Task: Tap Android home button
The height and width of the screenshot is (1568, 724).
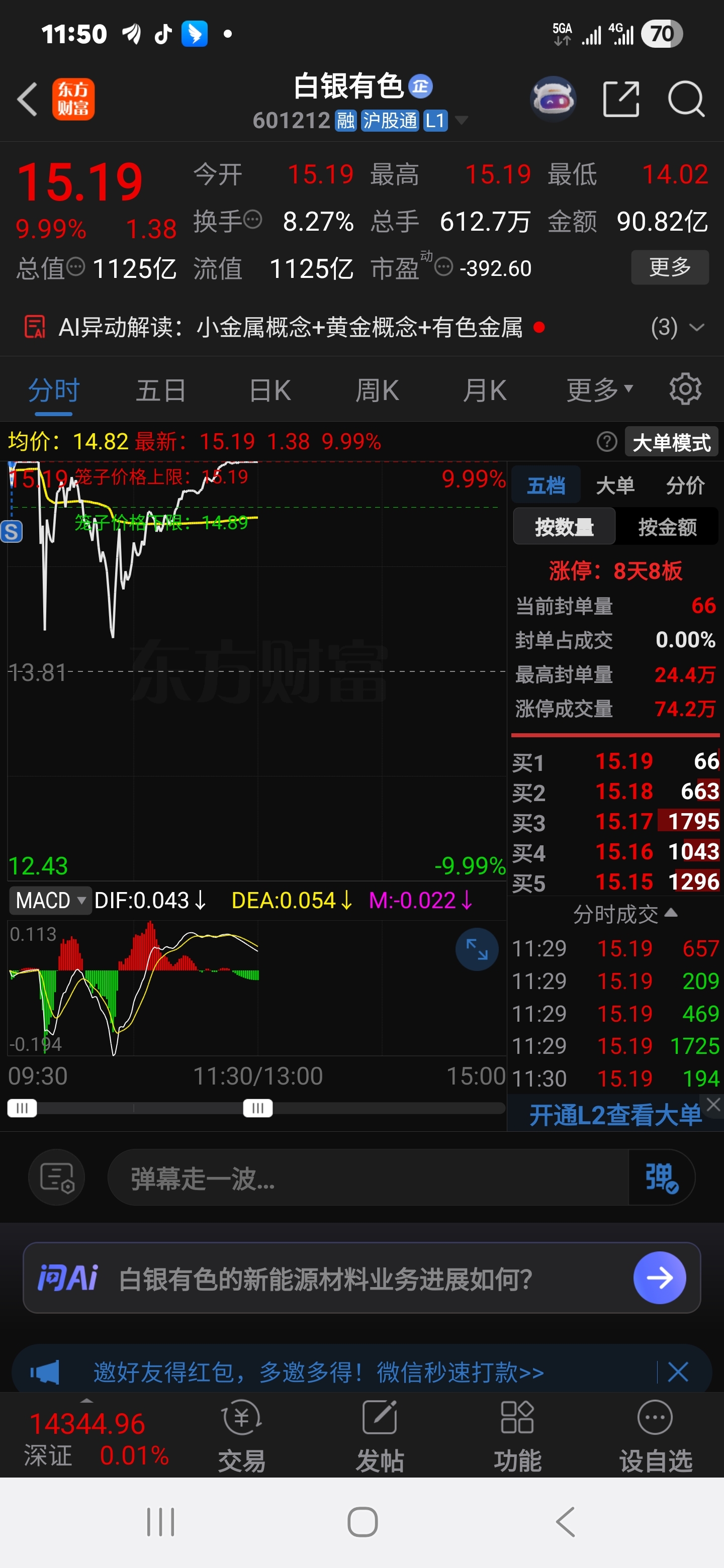Action: 363,1522
